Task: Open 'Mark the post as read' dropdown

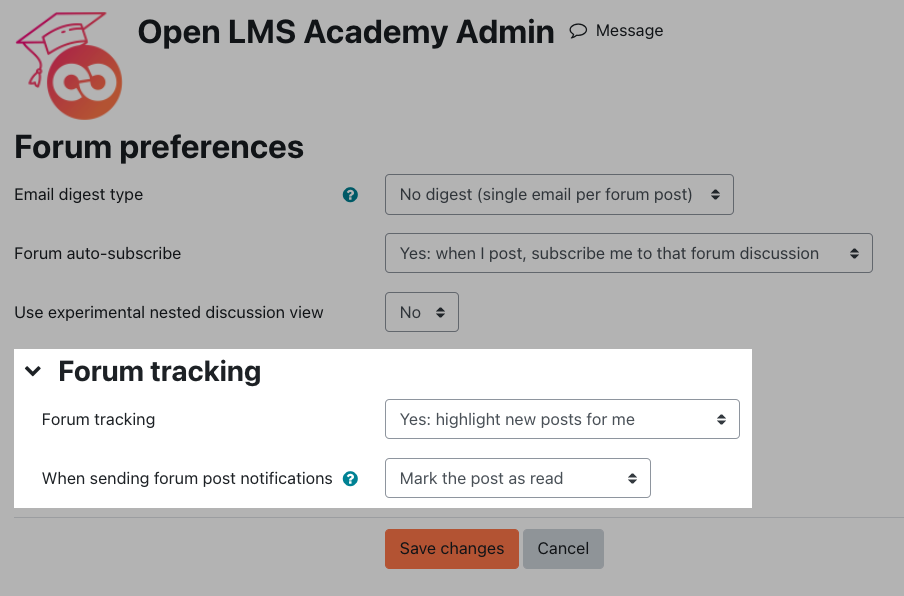Action: (518, 478)
